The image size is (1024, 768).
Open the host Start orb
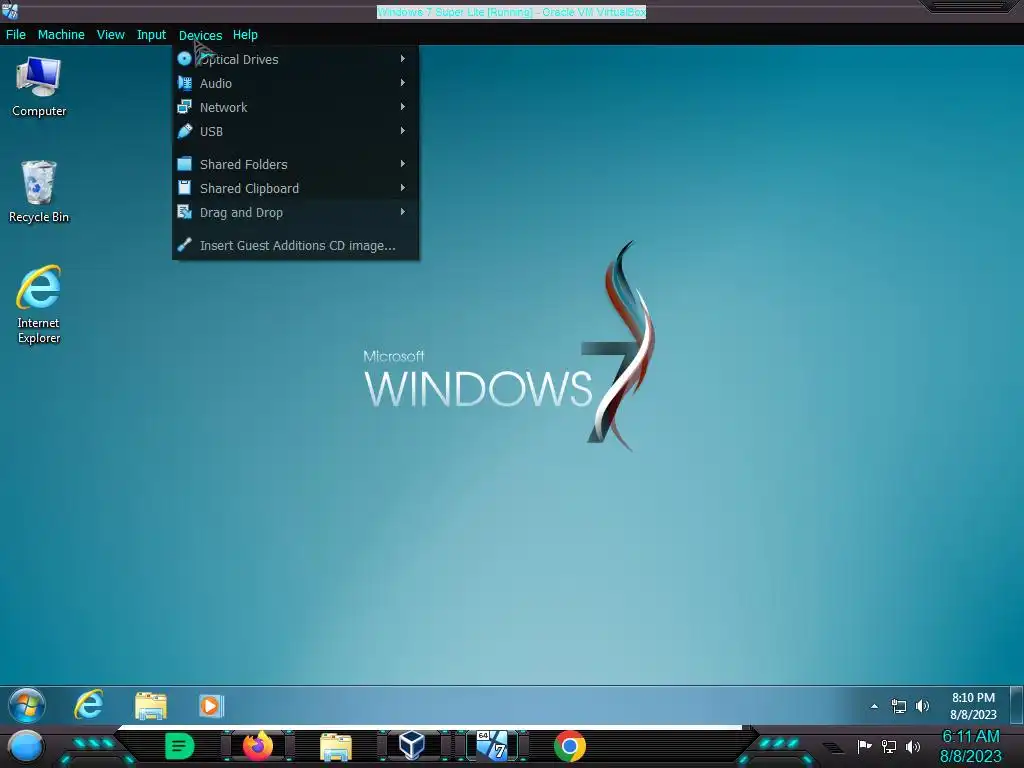pos(26,746)
